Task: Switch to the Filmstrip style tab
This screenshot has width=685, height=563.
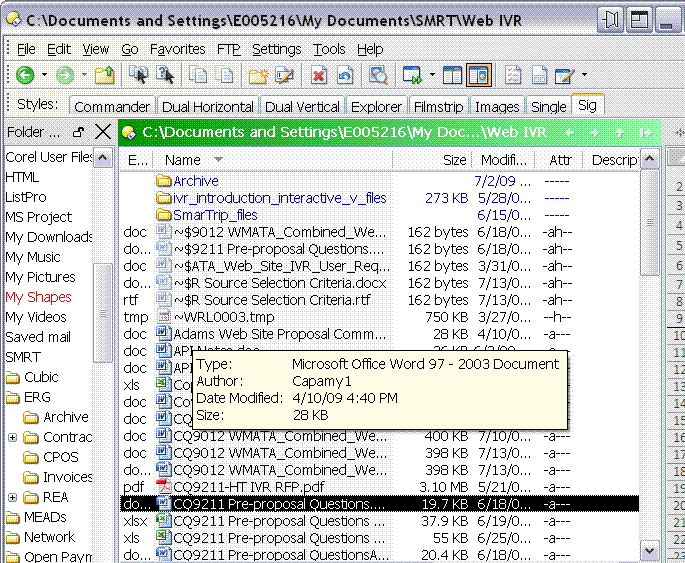Action: [439, 106]
